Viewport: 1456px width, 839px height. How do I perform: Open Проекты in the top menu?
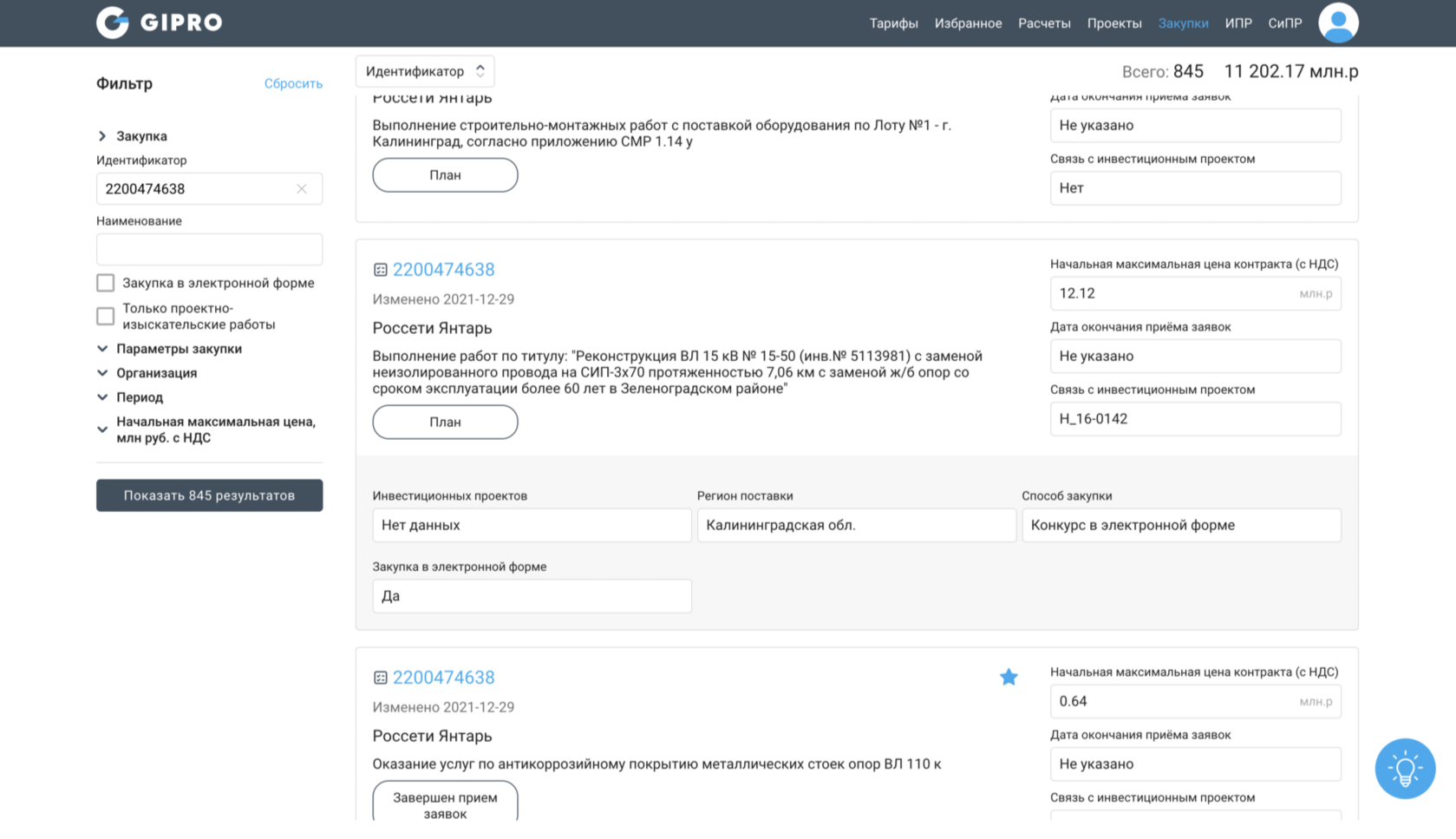(x=1114, y=23)
